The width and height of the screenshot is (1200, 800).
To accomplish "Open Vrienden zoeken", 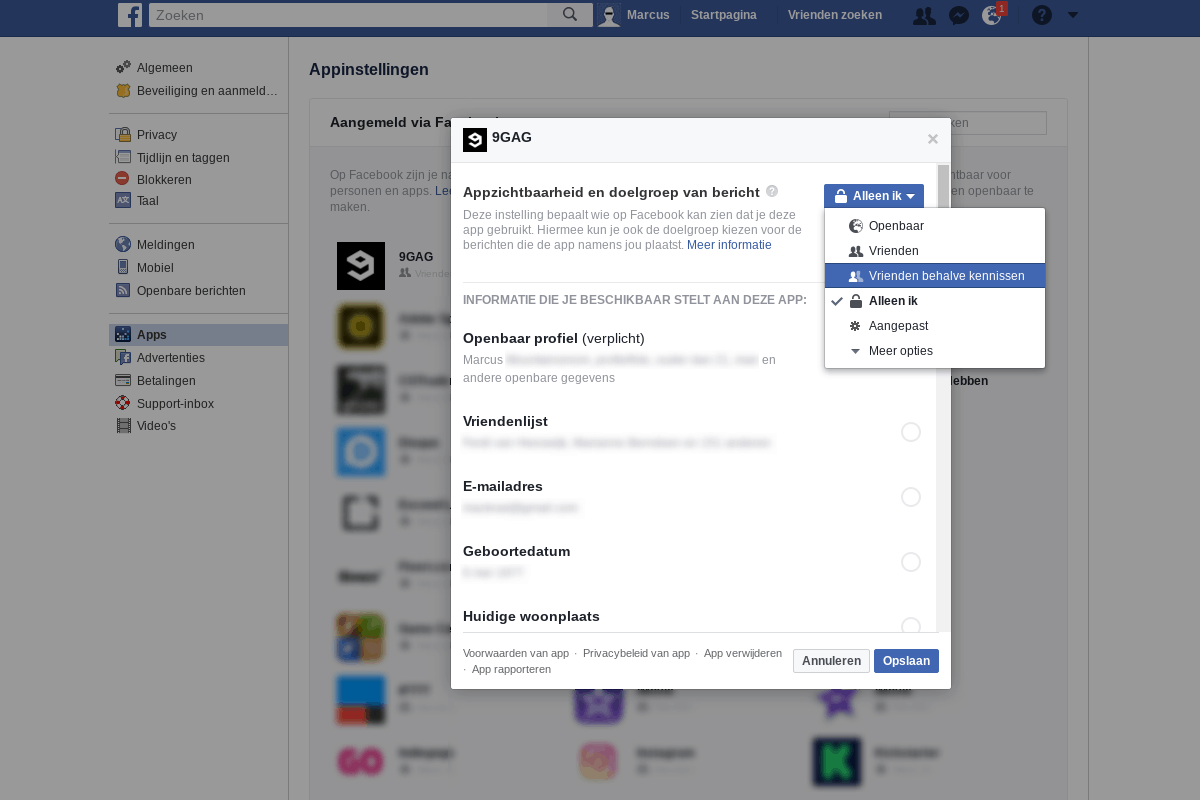I will point(835,15).
